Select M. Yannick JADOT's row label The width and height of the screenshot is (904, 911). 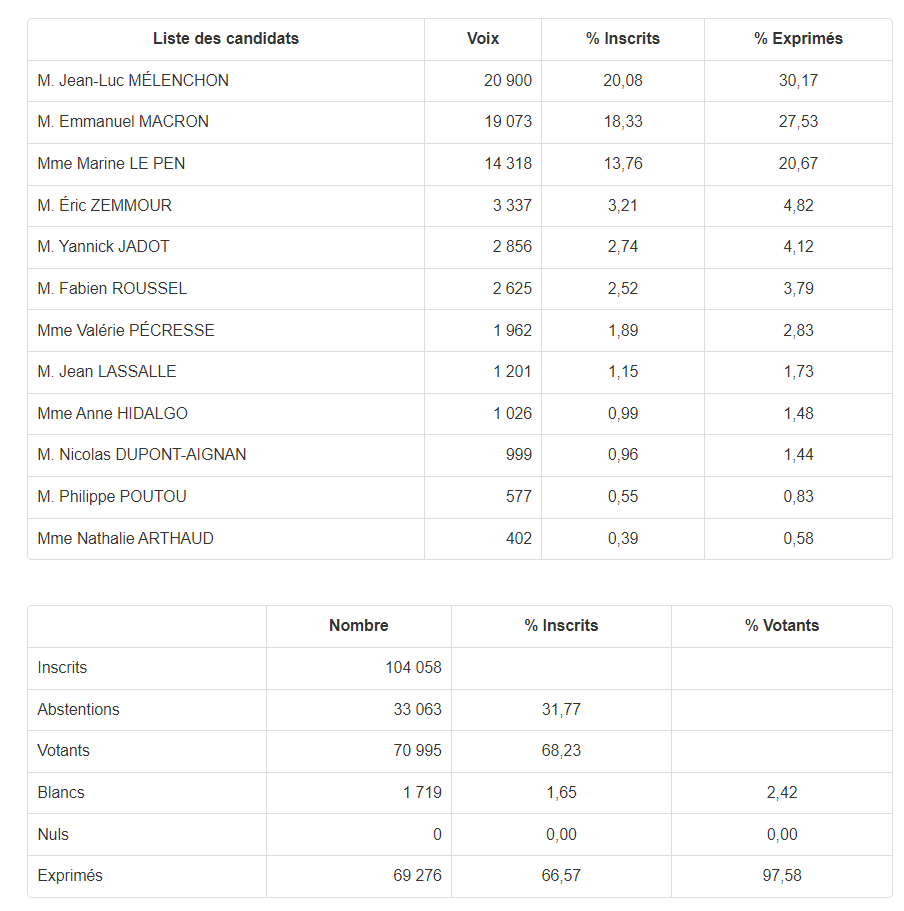coord(103,247)
